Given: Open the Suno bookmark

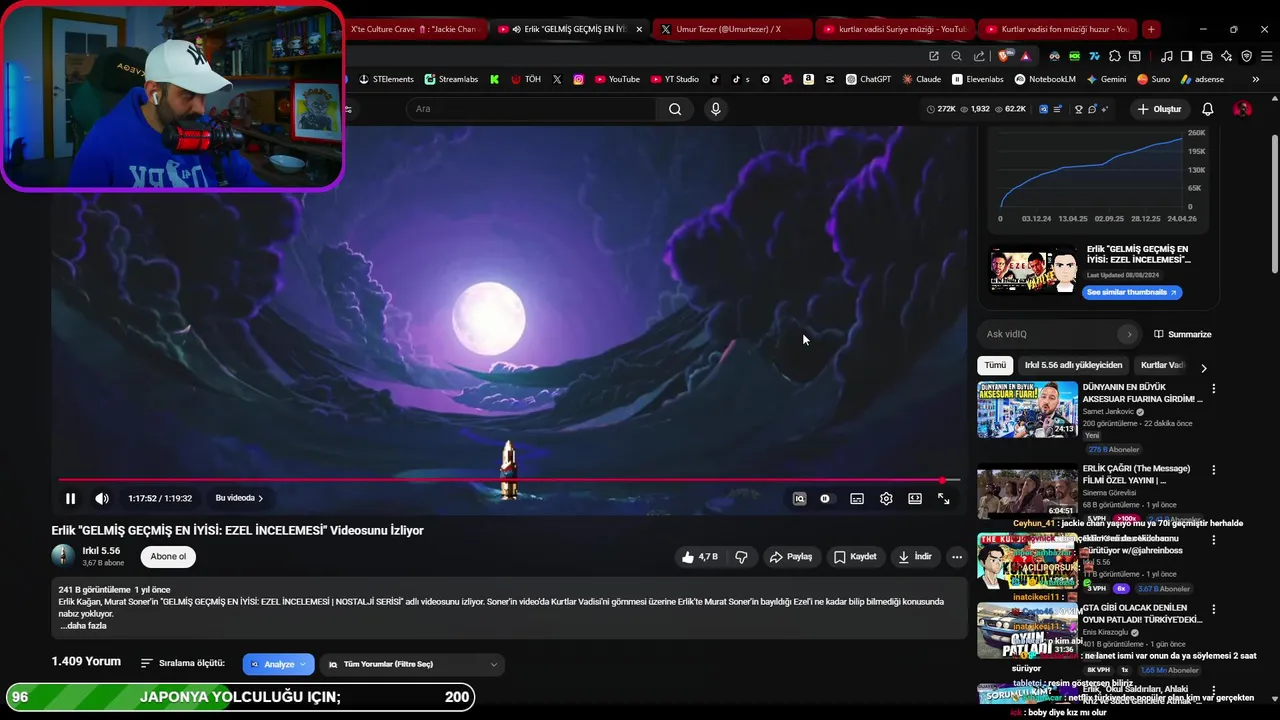Looking at the screenshot, I should [1154, 79].
